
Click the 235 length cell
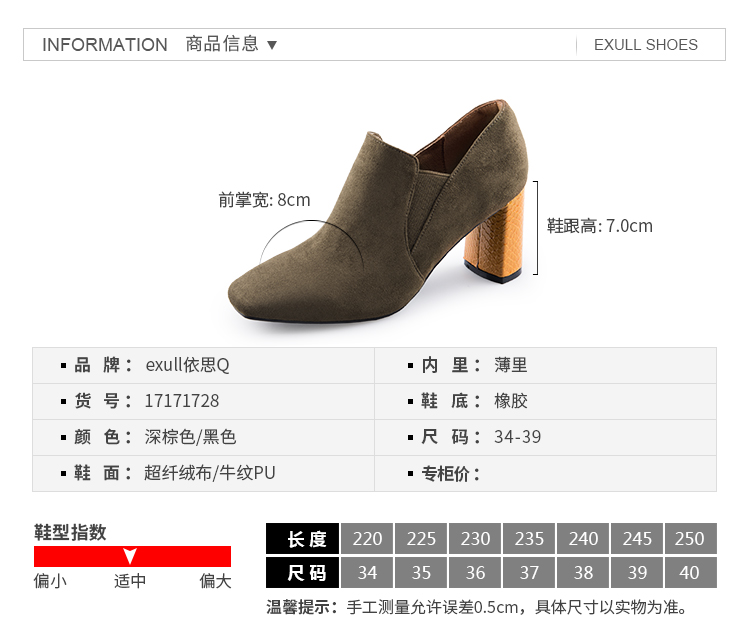[529, 539]
